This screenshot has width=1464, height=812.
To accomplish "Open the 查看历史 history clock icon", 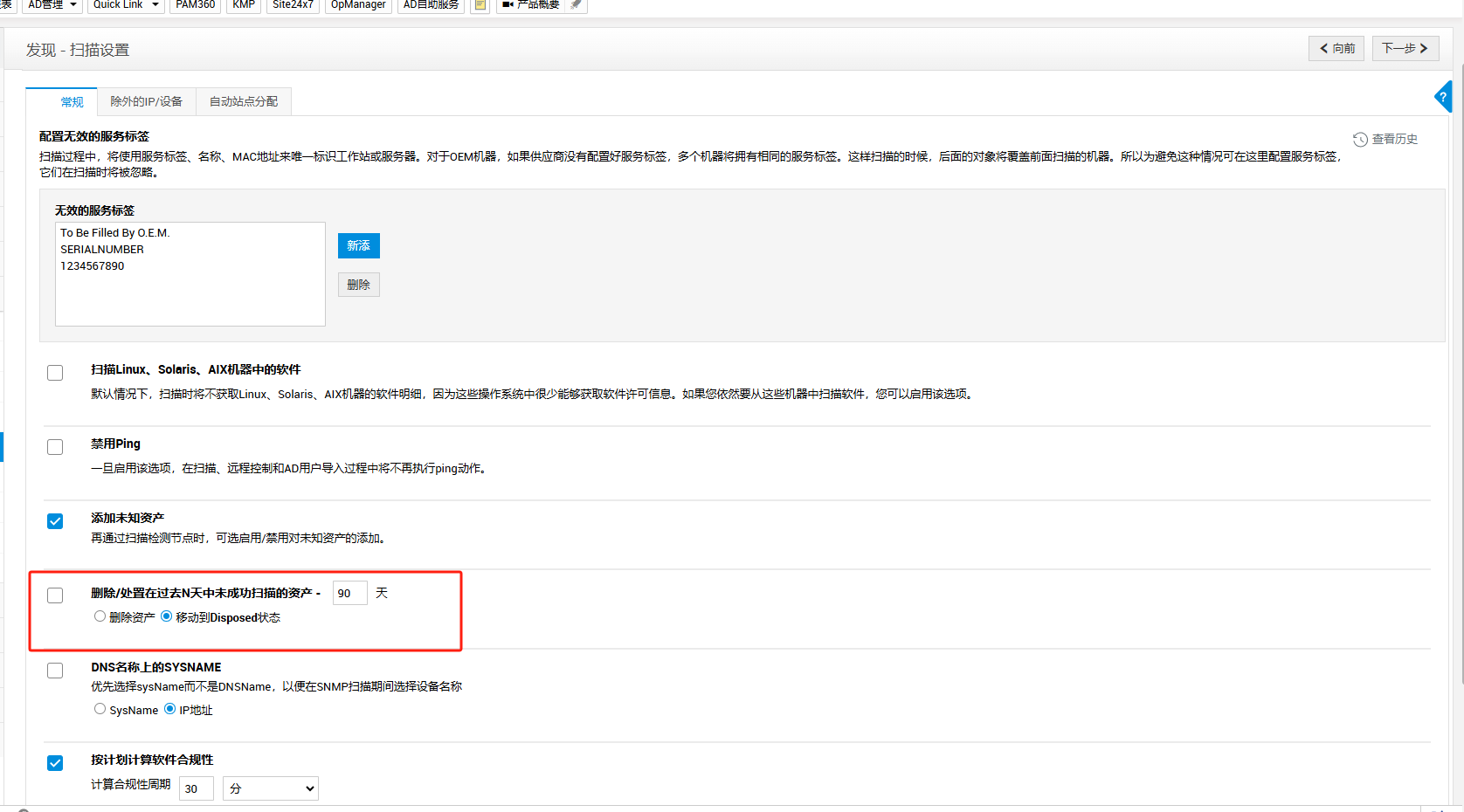I will pos(1360,140).
